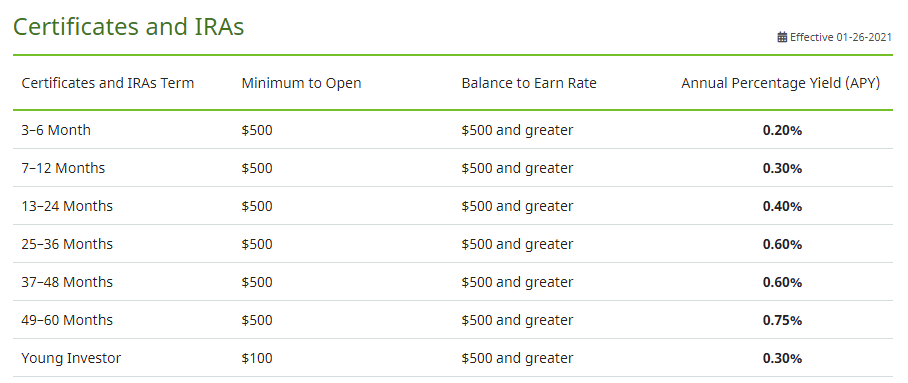This screenshot has height=383, width=908.
Task: Click the 0.40% APY value
Action: [x=782, y=206]
